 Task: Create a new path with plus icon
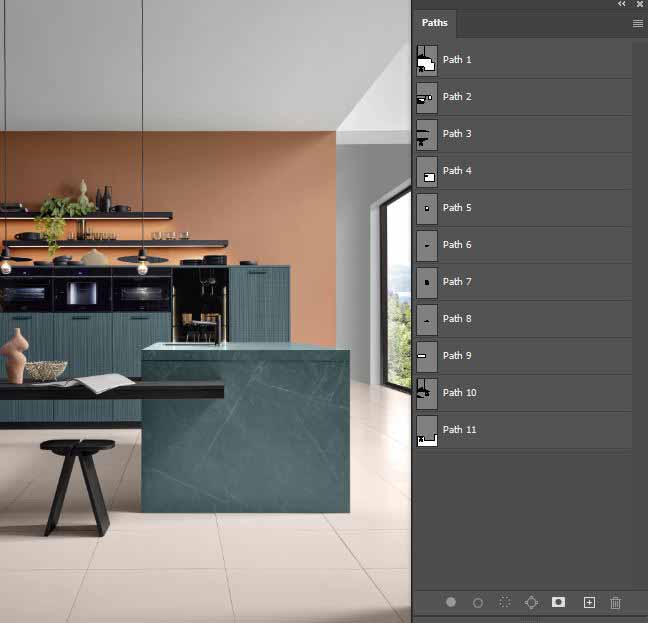tap(589, 602)
